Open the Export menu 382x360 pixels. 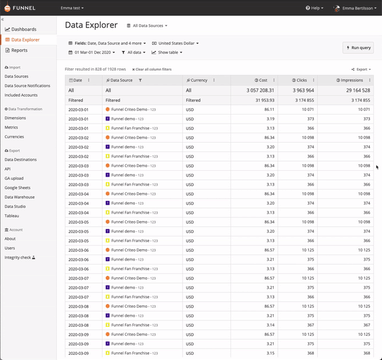point(361,69)
